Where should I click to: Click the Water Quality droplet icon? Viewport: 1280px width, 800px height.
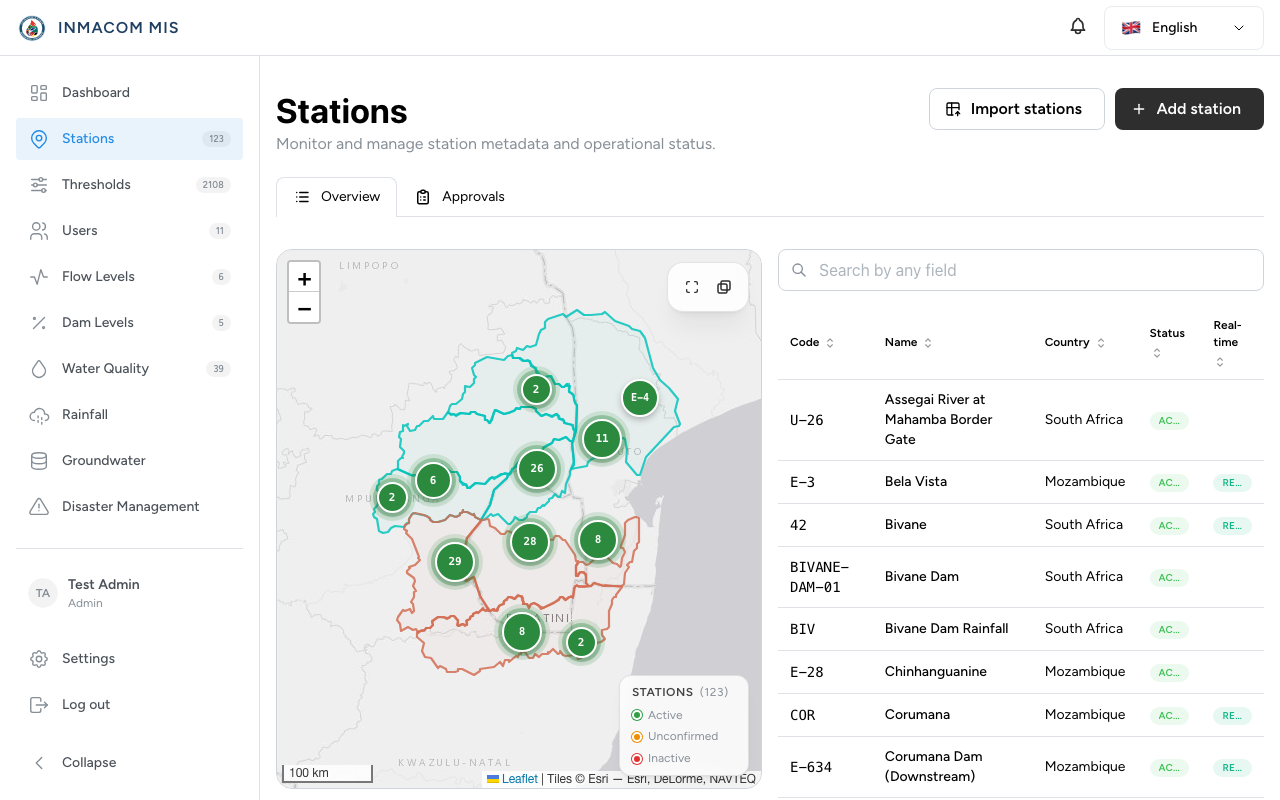pyautogui.click(x=39, y=368)
